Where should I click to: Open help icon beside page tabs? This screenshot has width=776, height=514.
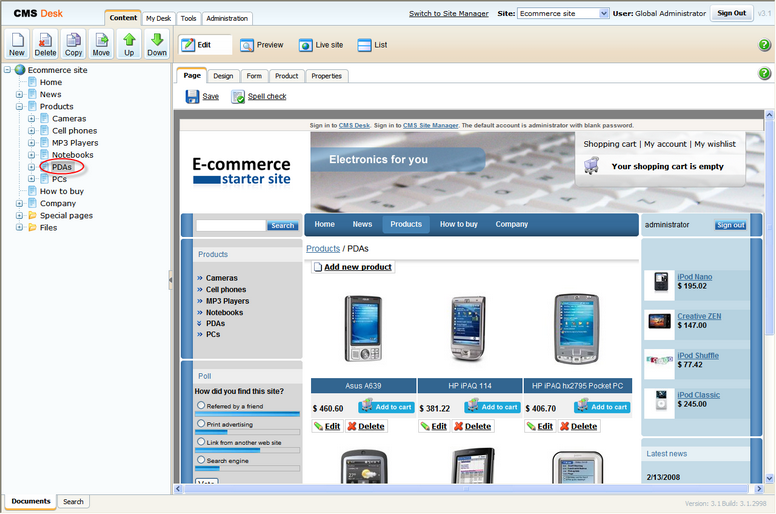click(764, 74)
